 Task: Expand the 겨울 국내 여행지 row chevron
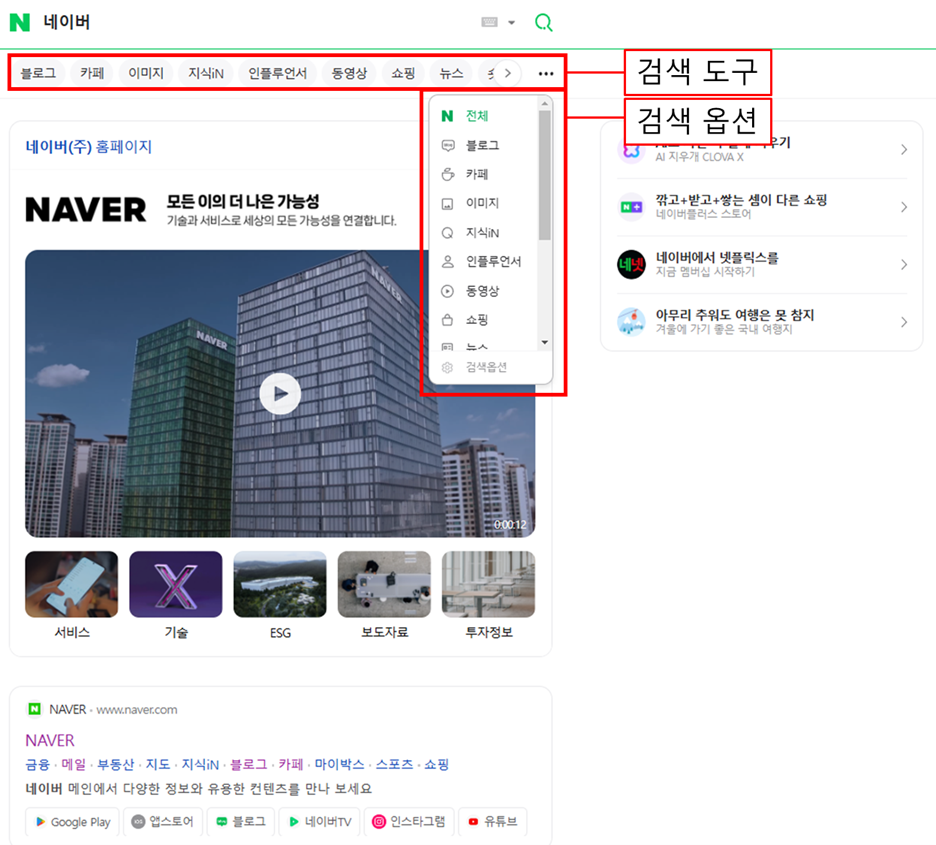pyautogui.click(x=904, y=322)
